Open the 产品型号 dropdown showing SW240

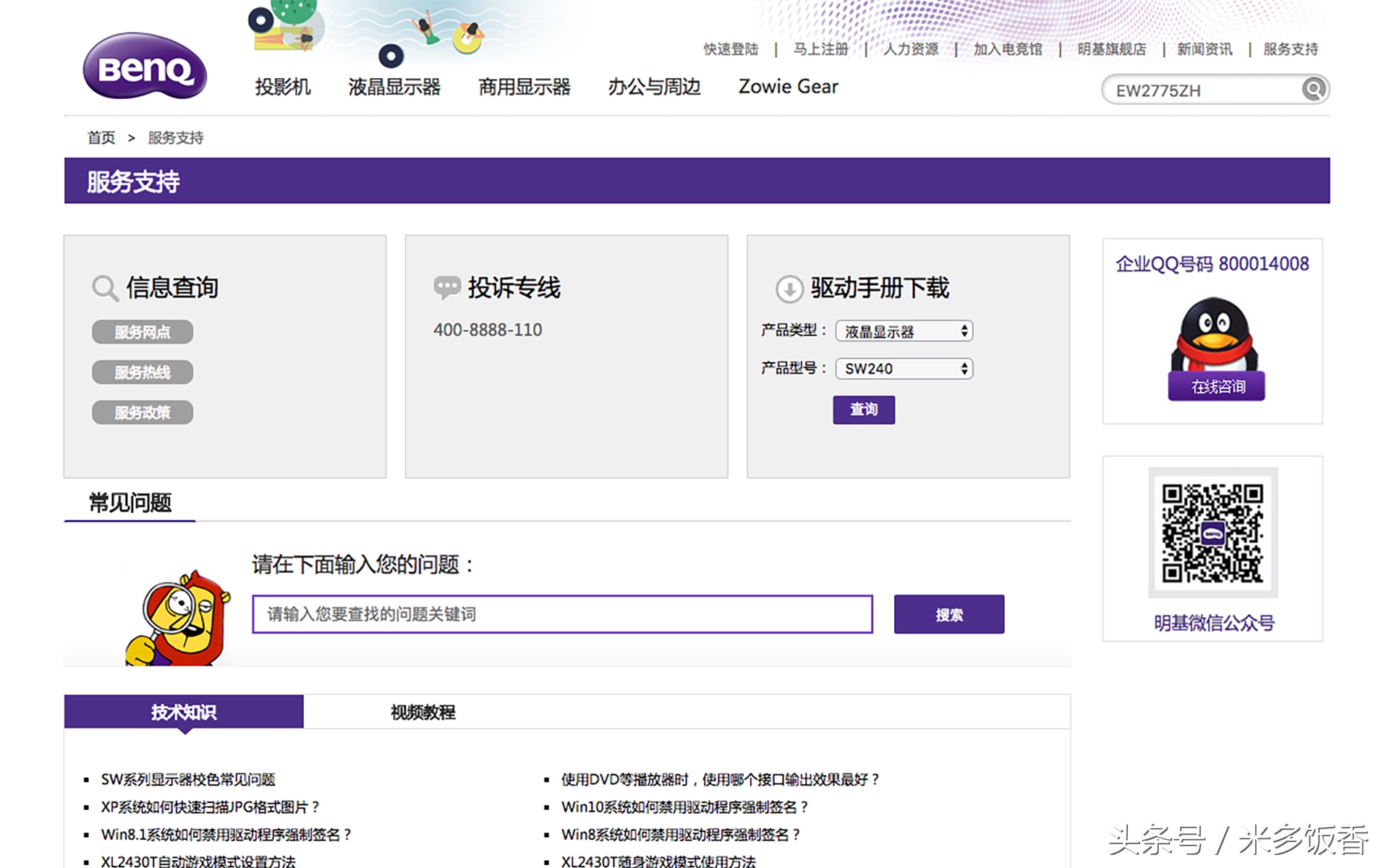click(x=904, y=369)
